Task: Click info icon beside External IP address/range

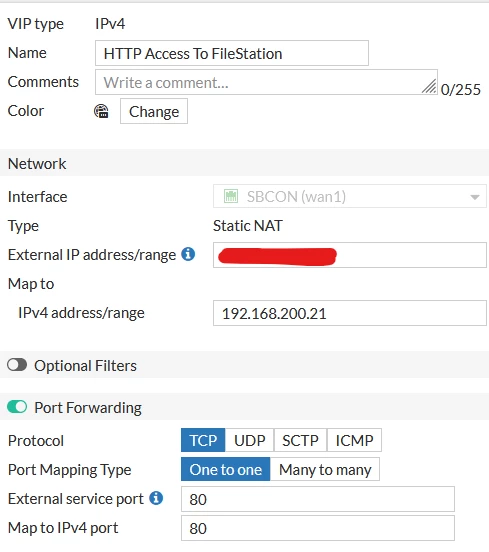Action: coord(188,254)
